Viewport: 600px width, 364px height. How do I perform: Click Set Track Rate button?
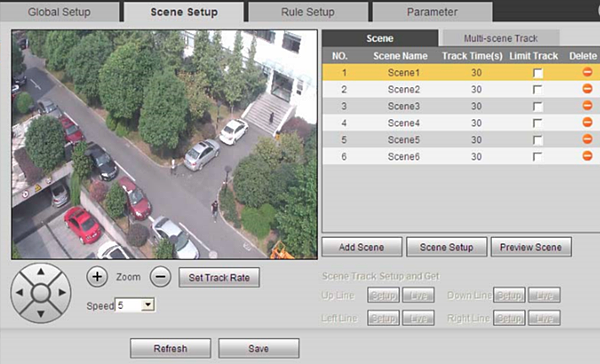(219, 277)
